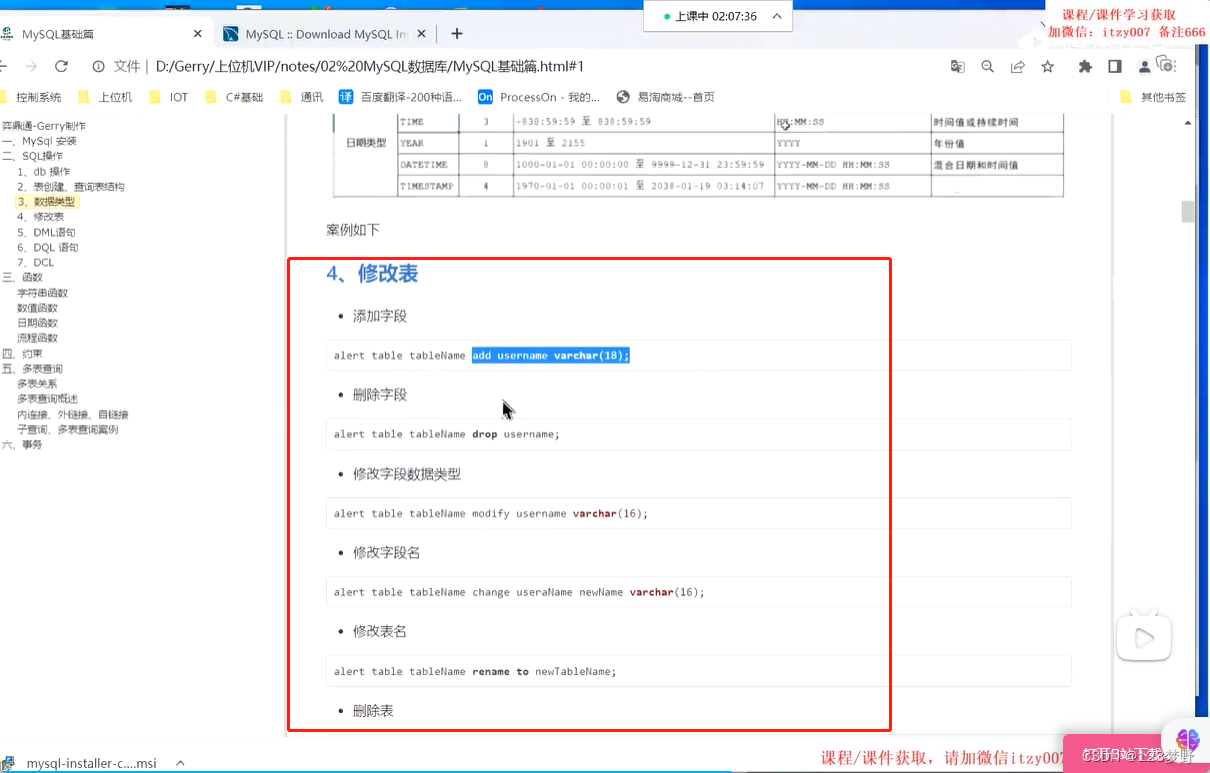
Task: Click the 案例如下 paragraph text
Action: tap(353, 230)
